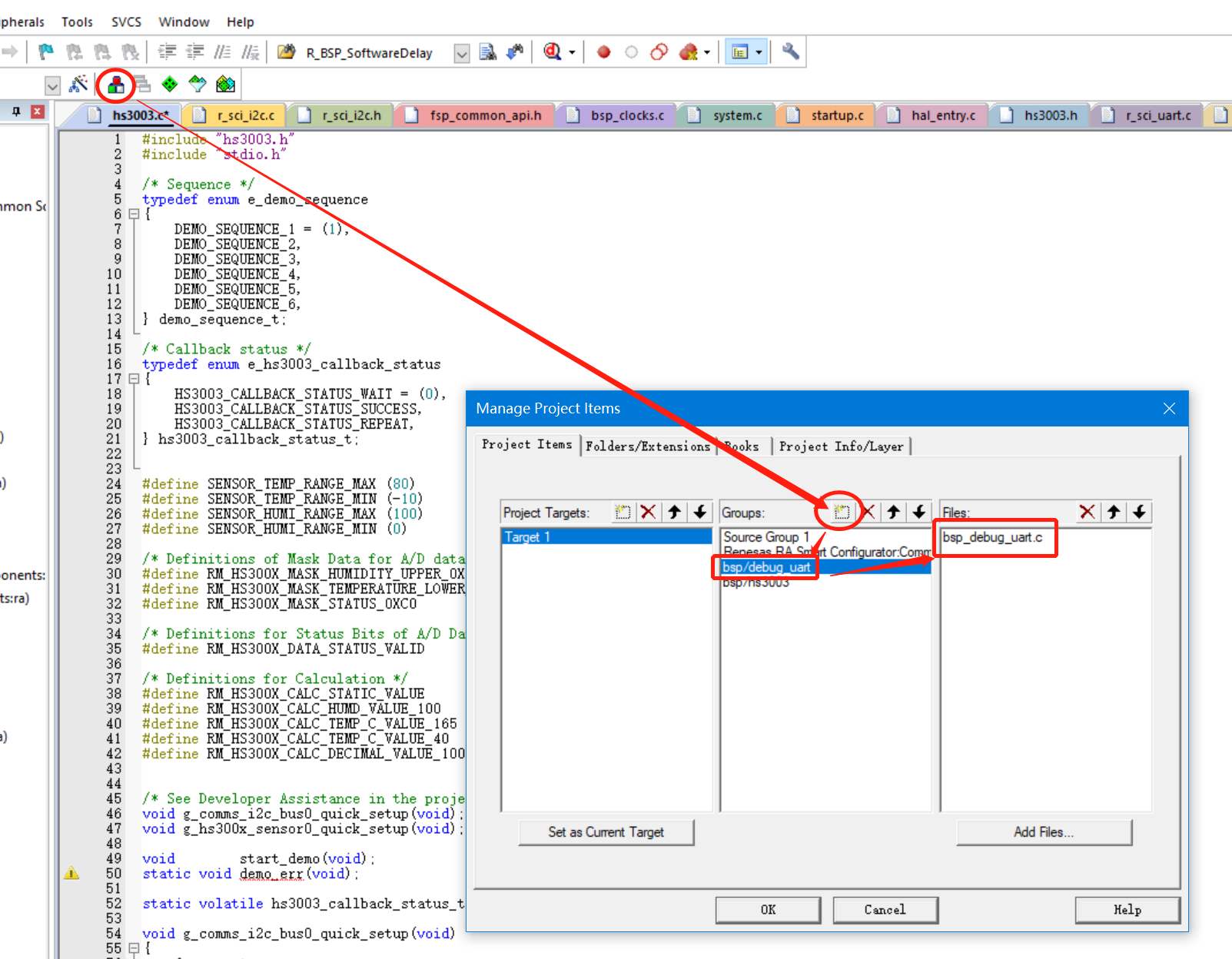Screen dimensions: 1232x959
Task: Move file down arrow in Files header
Action: pyautogui.click(x=1140, y=512)
